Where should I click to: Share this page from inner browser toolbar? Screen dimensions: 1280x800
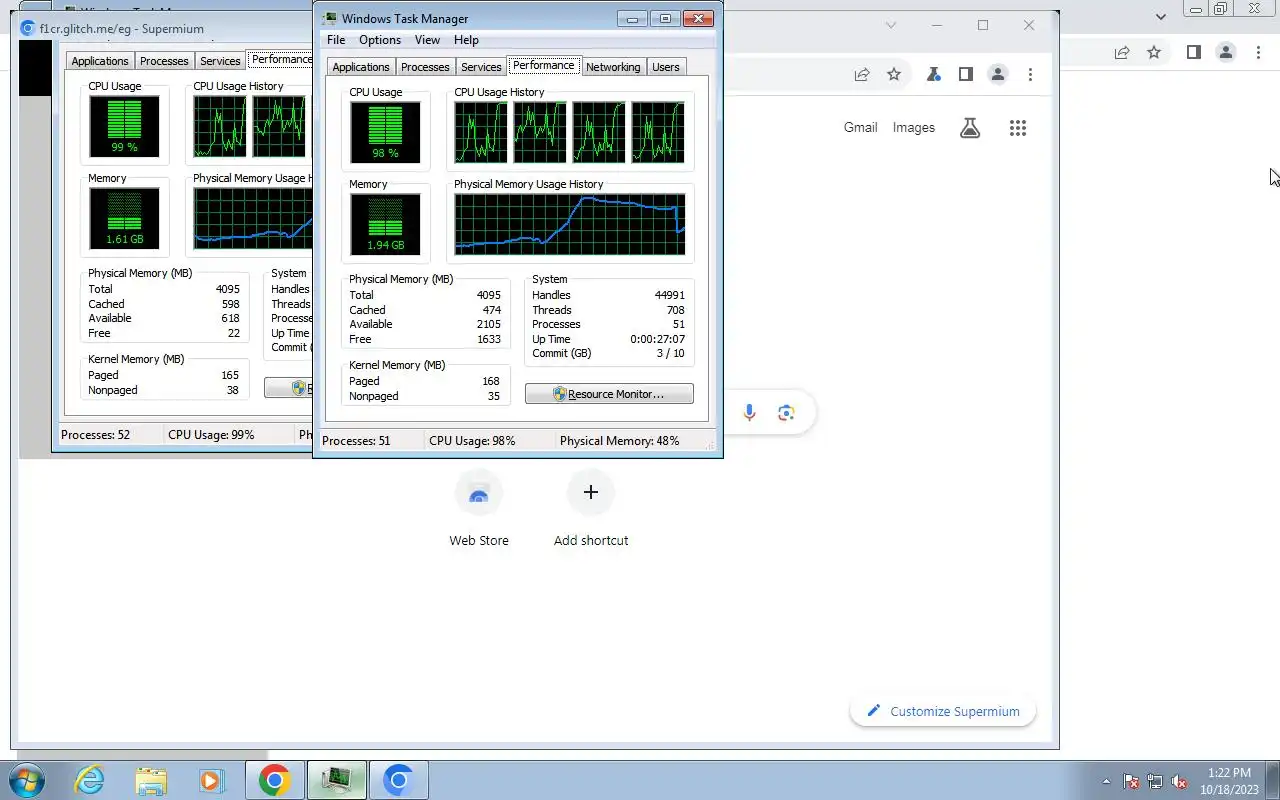pyautogui.click(x=862, y=74)
